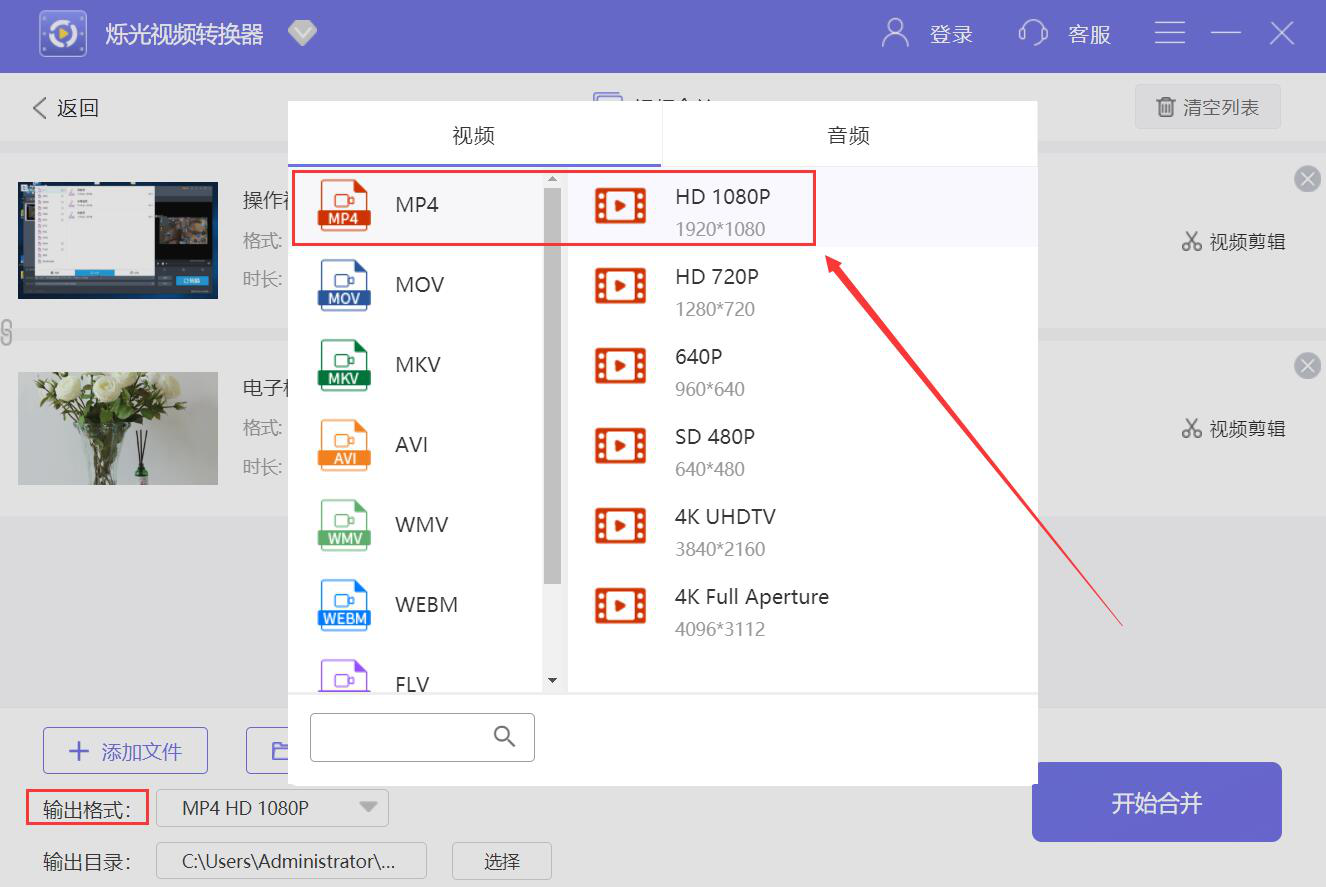The height and width of the screenshot is (887, 1326).
Task: Click the format list scroll-down arrow
Action: (552, 681)
